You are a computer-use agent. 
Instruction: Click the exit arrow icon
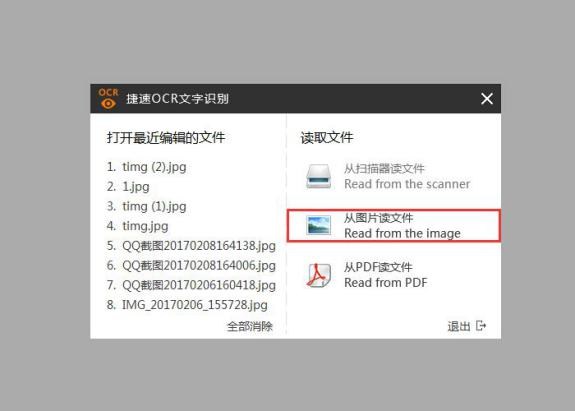click(481, 326)
